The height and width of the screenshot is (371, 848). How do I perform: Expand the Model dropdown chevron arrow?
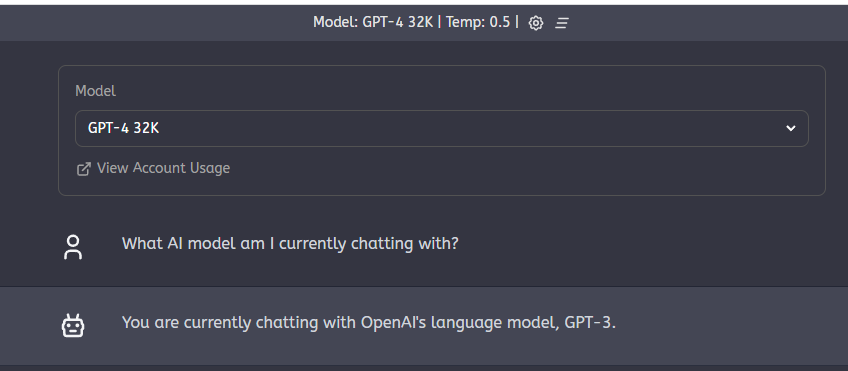pyautogui.click(x=791, y=128)
